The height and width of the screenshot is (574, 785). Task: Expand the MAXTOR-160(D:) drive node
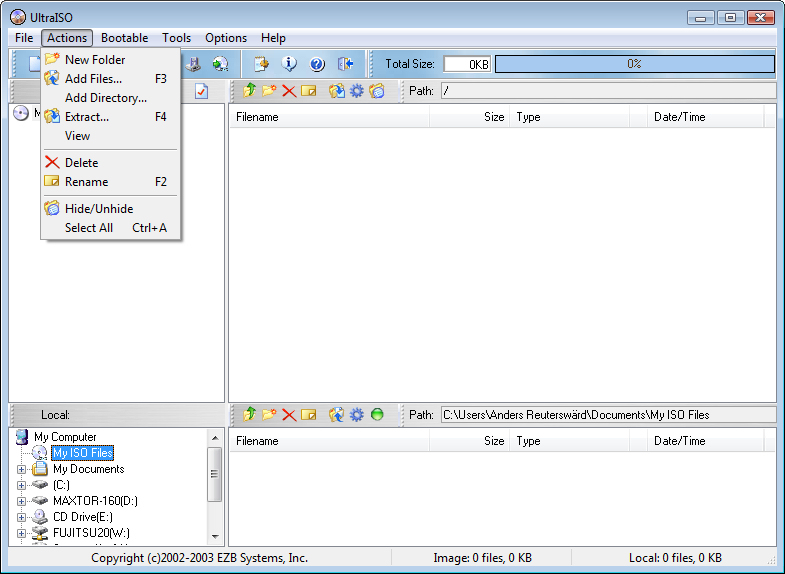(21, 501)
